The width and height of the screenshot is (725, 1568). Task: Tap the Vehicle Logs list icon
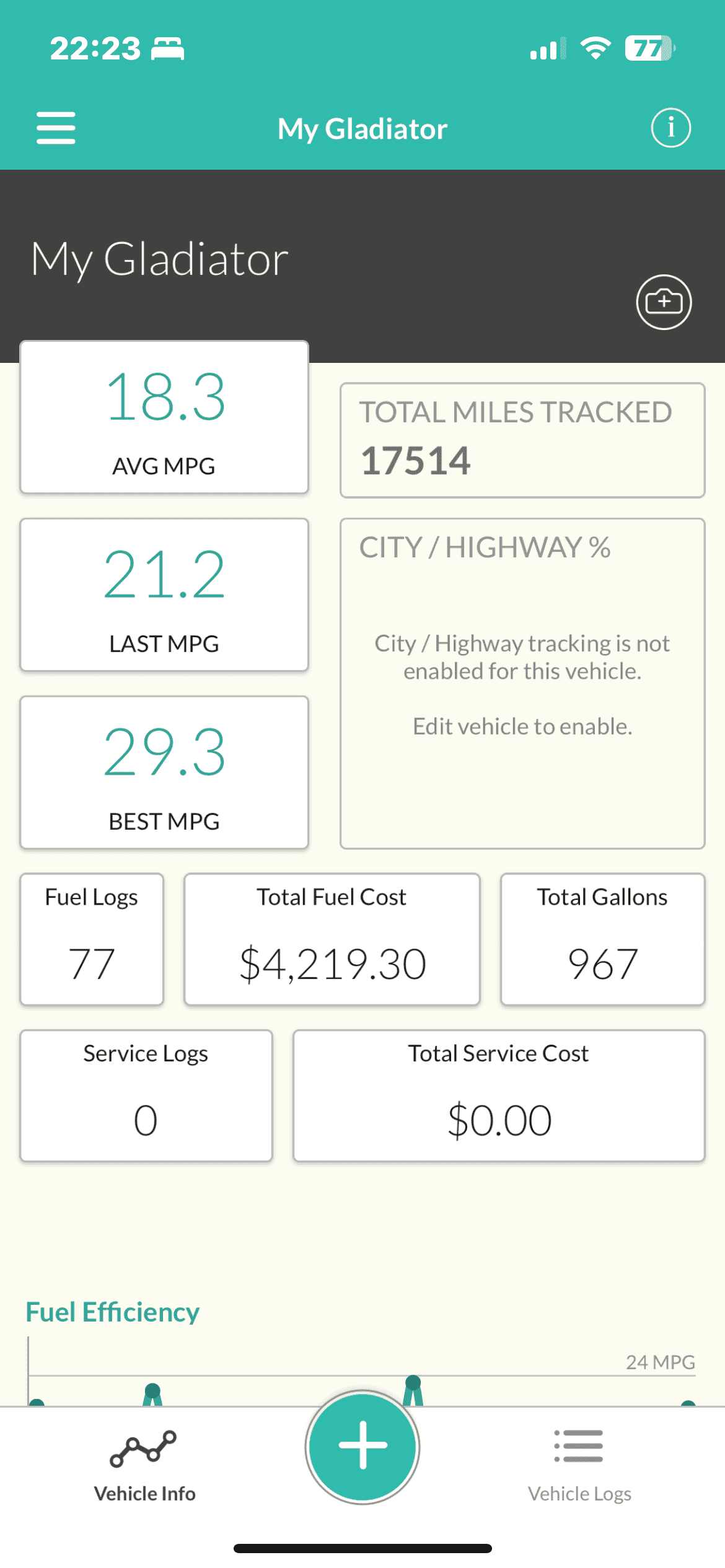(x=579, y=1446)
